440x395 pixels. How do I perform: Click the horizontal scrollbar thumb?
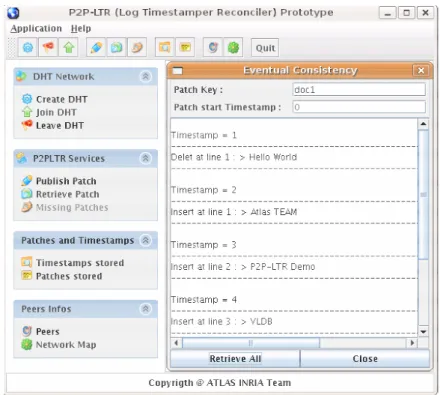(x=251, y=343)
